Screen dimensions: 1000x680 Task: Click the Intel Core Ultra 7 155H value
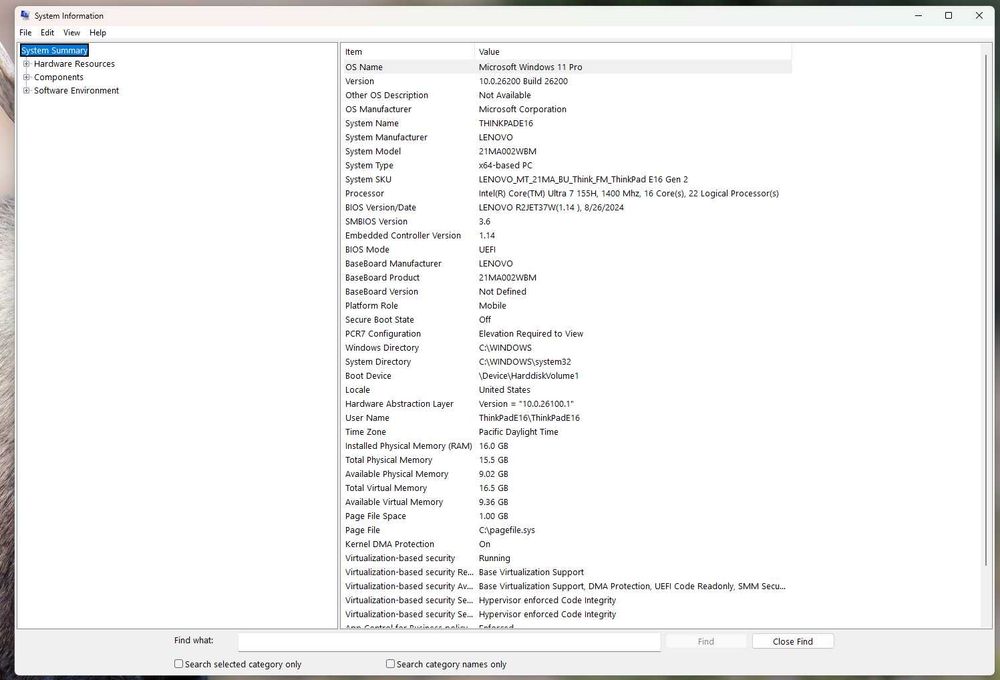coord(628,193)
